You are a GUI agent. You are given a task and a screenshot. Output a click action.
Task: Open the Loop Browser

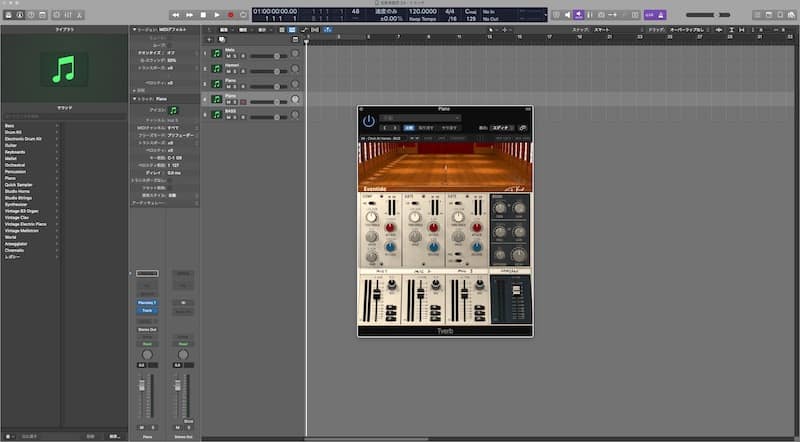click(x=780, y=15)
